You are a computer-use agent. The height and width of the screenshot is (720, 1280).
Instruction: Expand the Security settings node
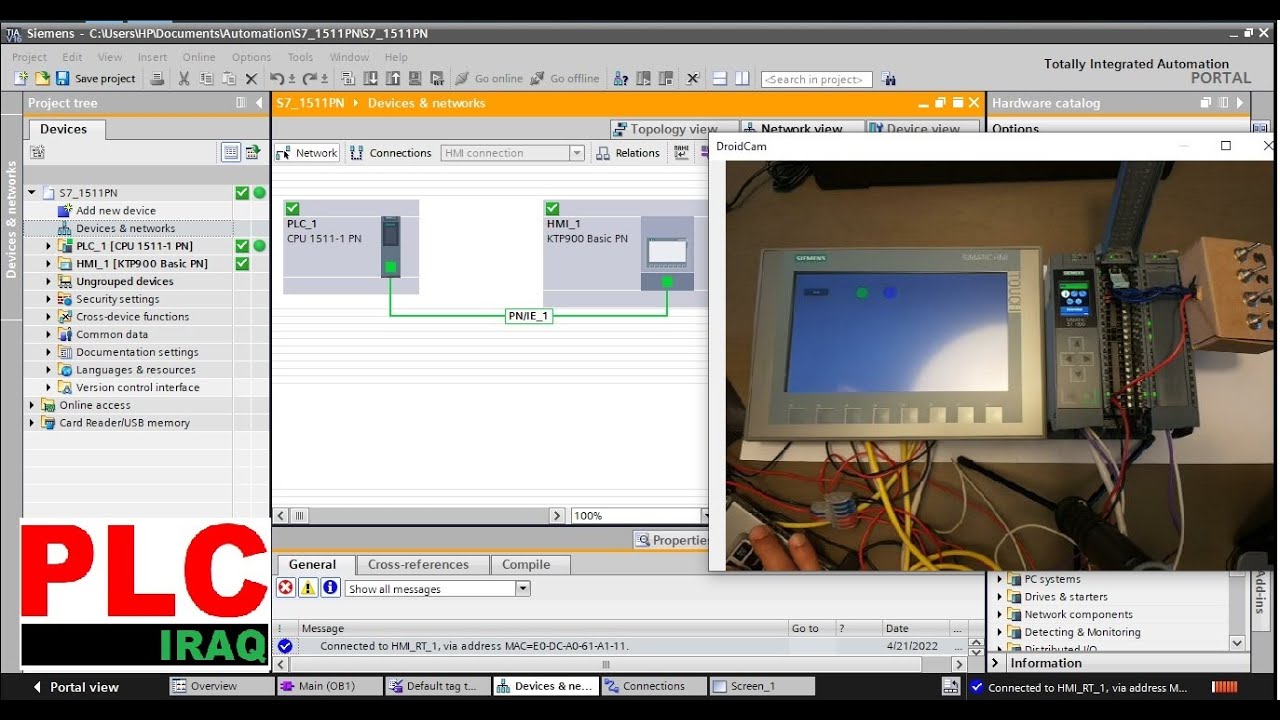pos(48,299)
